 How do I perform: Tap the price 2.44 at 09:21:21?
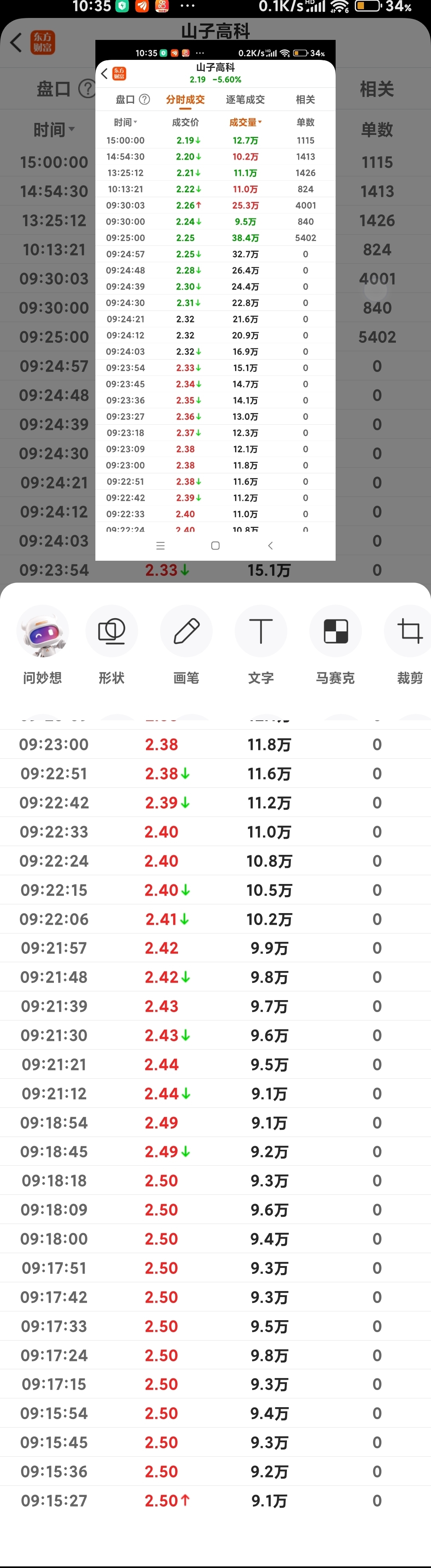coord(161,1065)
